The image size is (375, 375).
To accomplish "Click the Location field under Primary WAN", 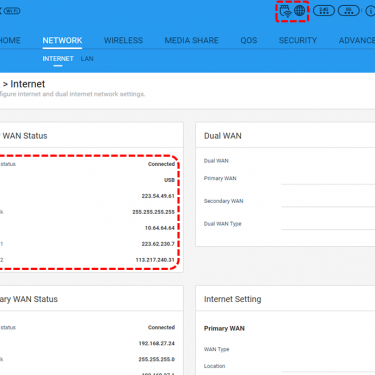I will click(328, 366).
